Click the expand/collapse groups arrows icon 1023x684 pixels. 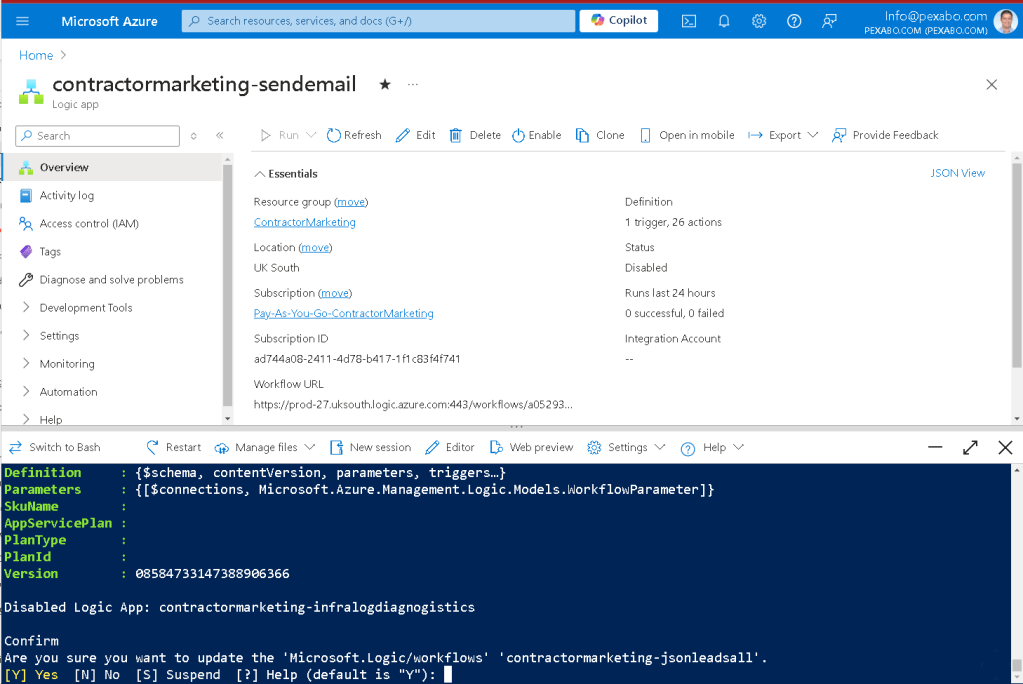194,136
